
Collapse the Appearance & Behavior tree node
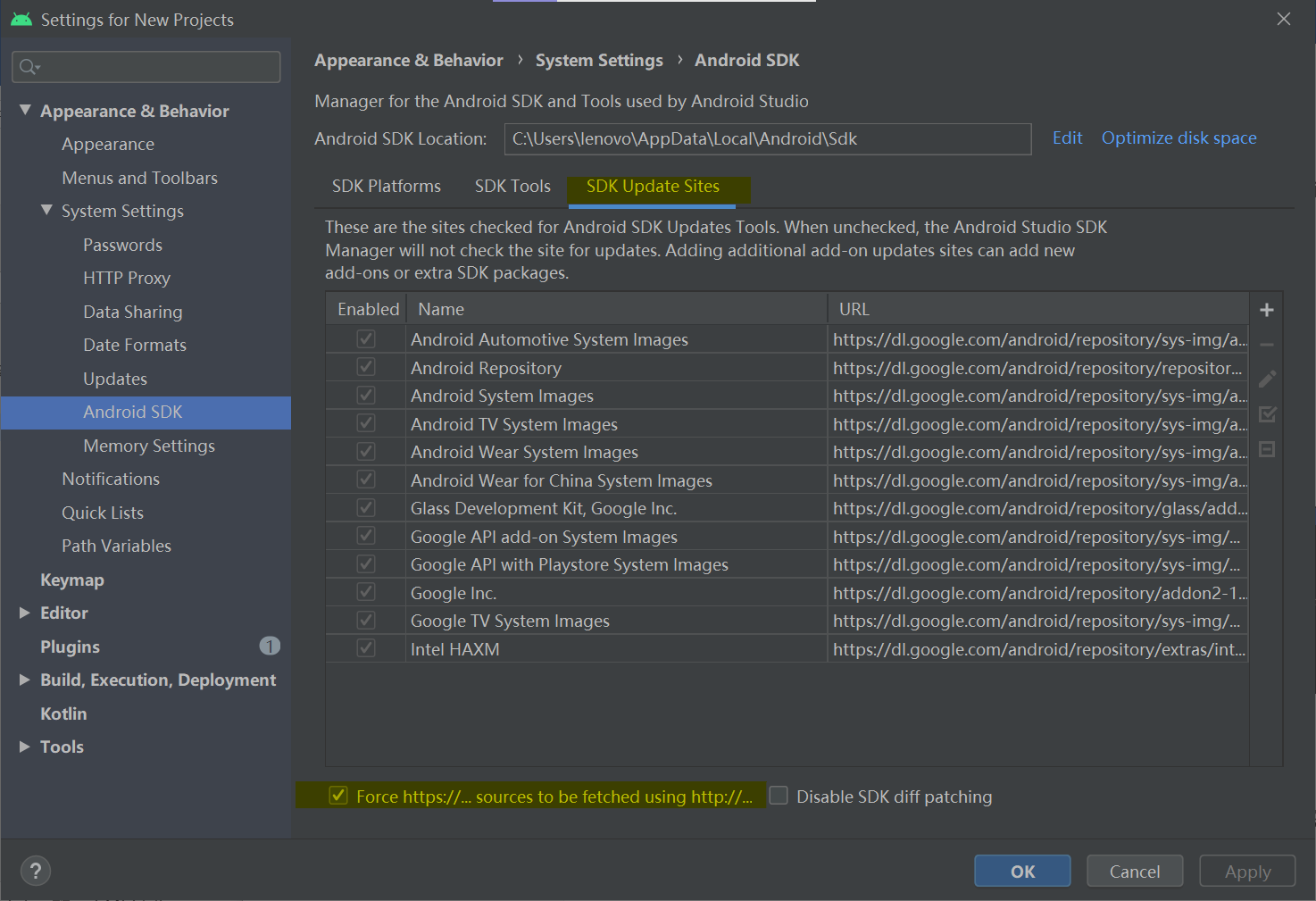(x=25, y=110)
